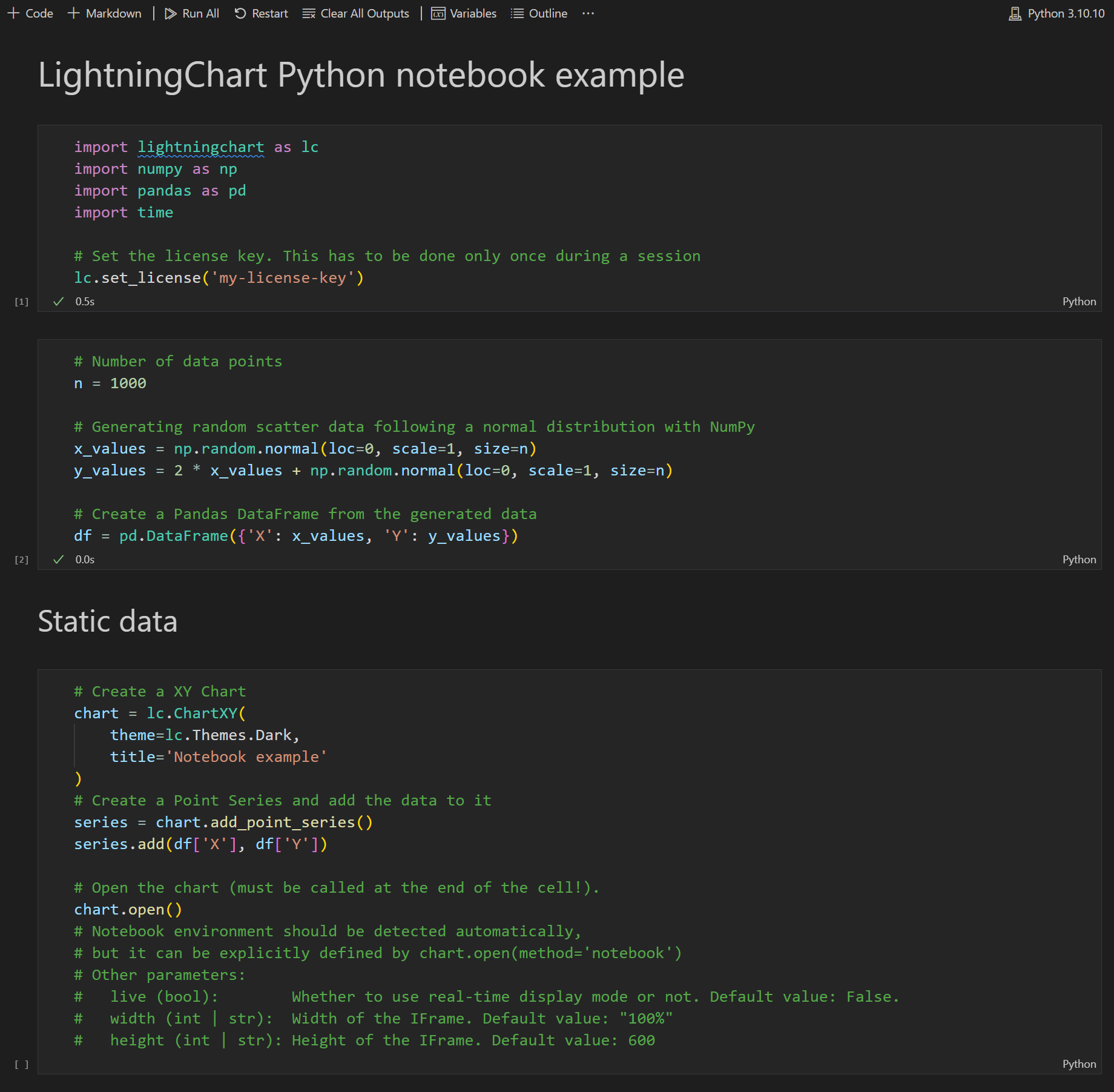
Task: Click the import time line
Action: [124, 213]
